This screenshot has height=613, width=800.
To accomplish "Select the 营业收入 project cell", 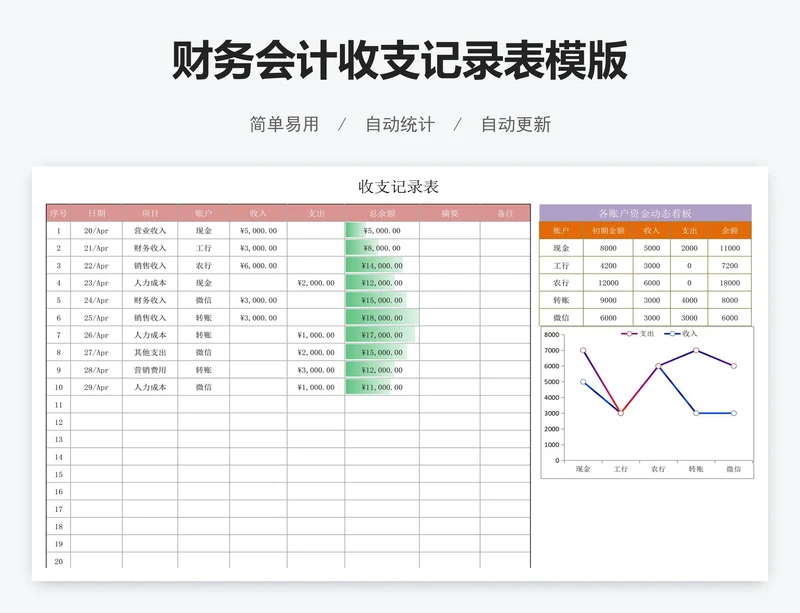I will pyautogui.click(x=150, y=231).
